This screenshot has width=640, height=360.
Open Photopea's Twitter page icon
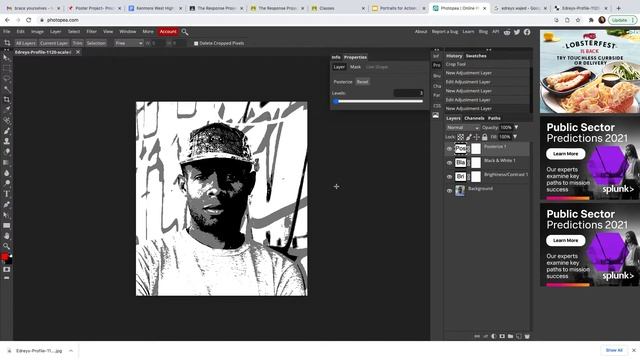click(x=517, y=32)
